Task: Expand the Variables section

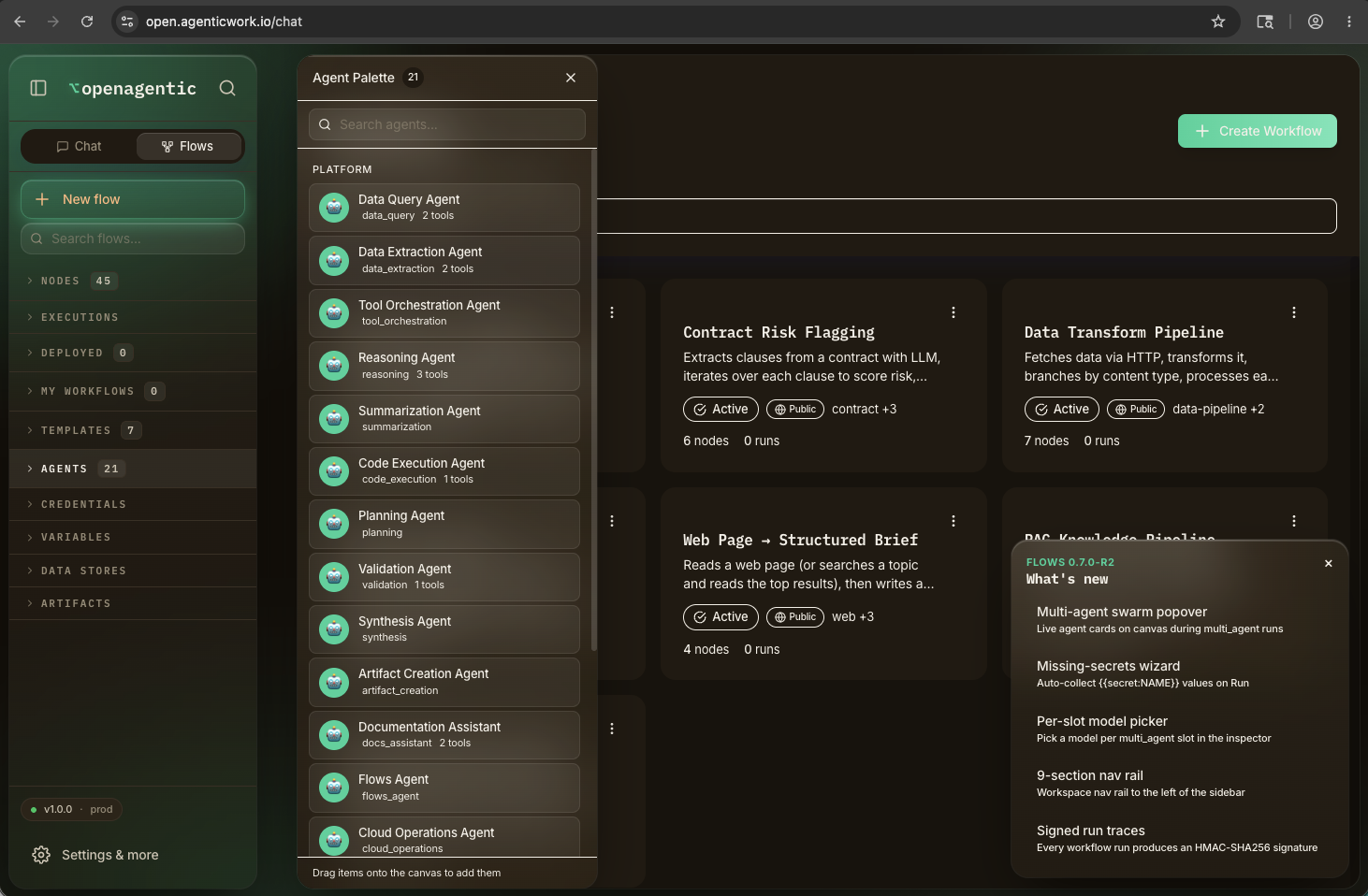Action: (x=133, y=537)
